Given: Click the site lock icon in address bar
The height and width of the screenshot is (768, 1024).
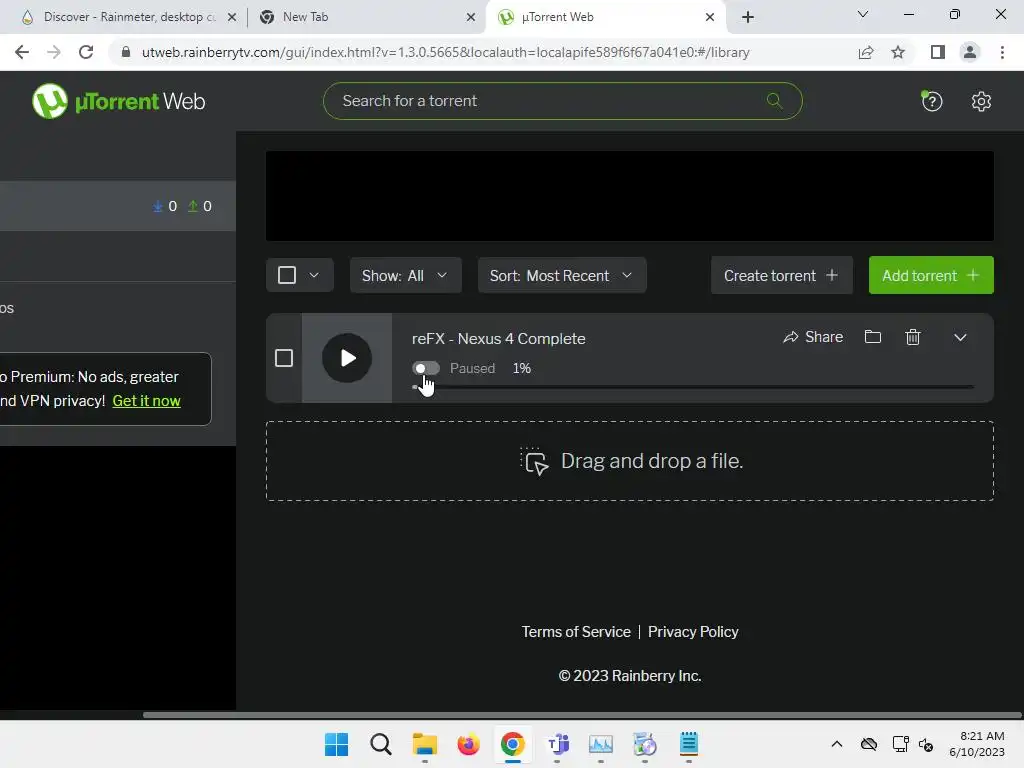Looking at the screenshot, I should (126, 52).
